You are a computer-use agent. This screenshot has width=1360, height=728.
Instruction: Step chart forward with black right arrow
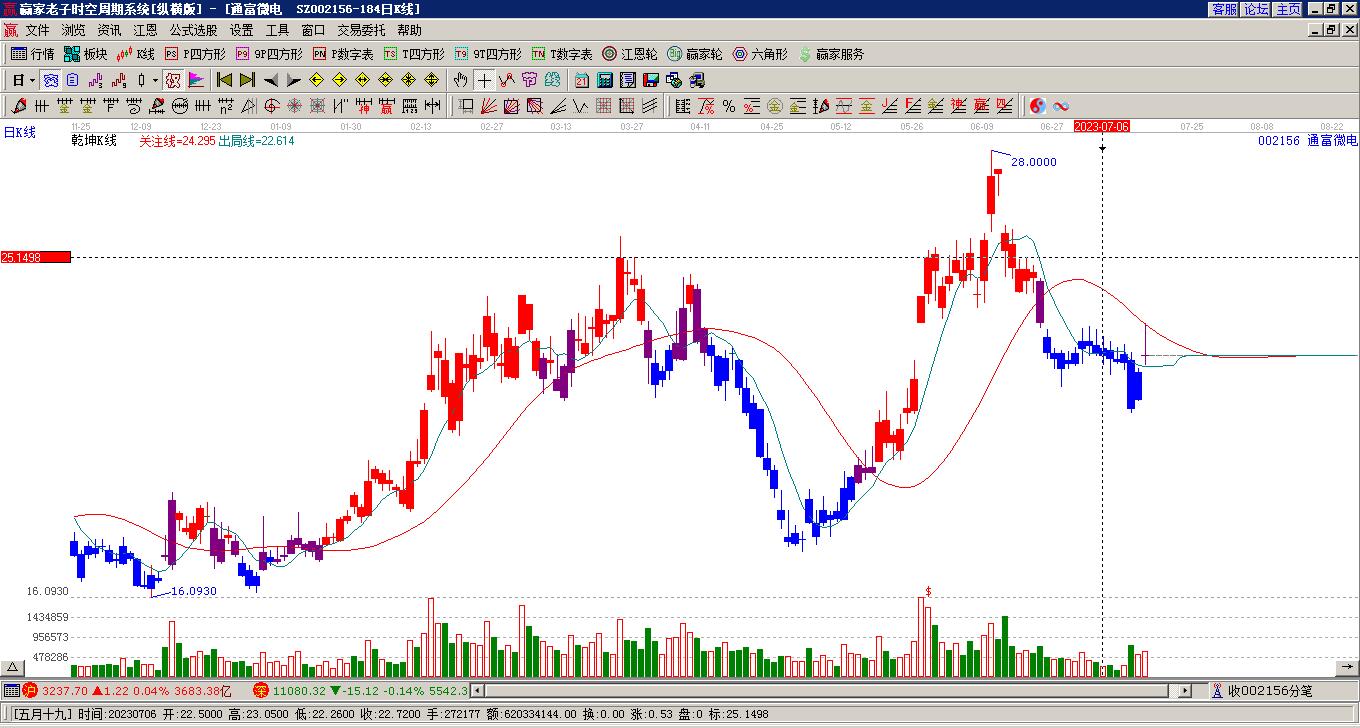pos(294,80)
